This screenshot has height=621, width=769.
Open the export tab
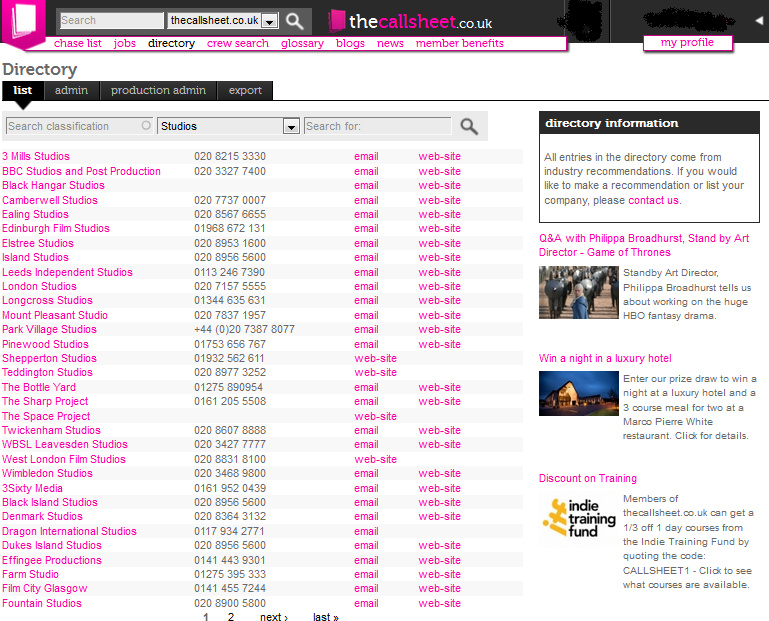click(x=245, y=90)
